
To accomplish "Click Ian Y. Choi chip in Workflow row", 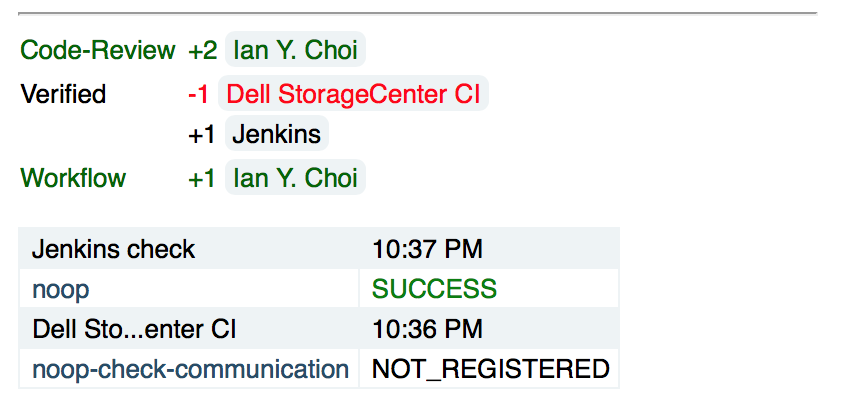I will (x=295, y=178).
